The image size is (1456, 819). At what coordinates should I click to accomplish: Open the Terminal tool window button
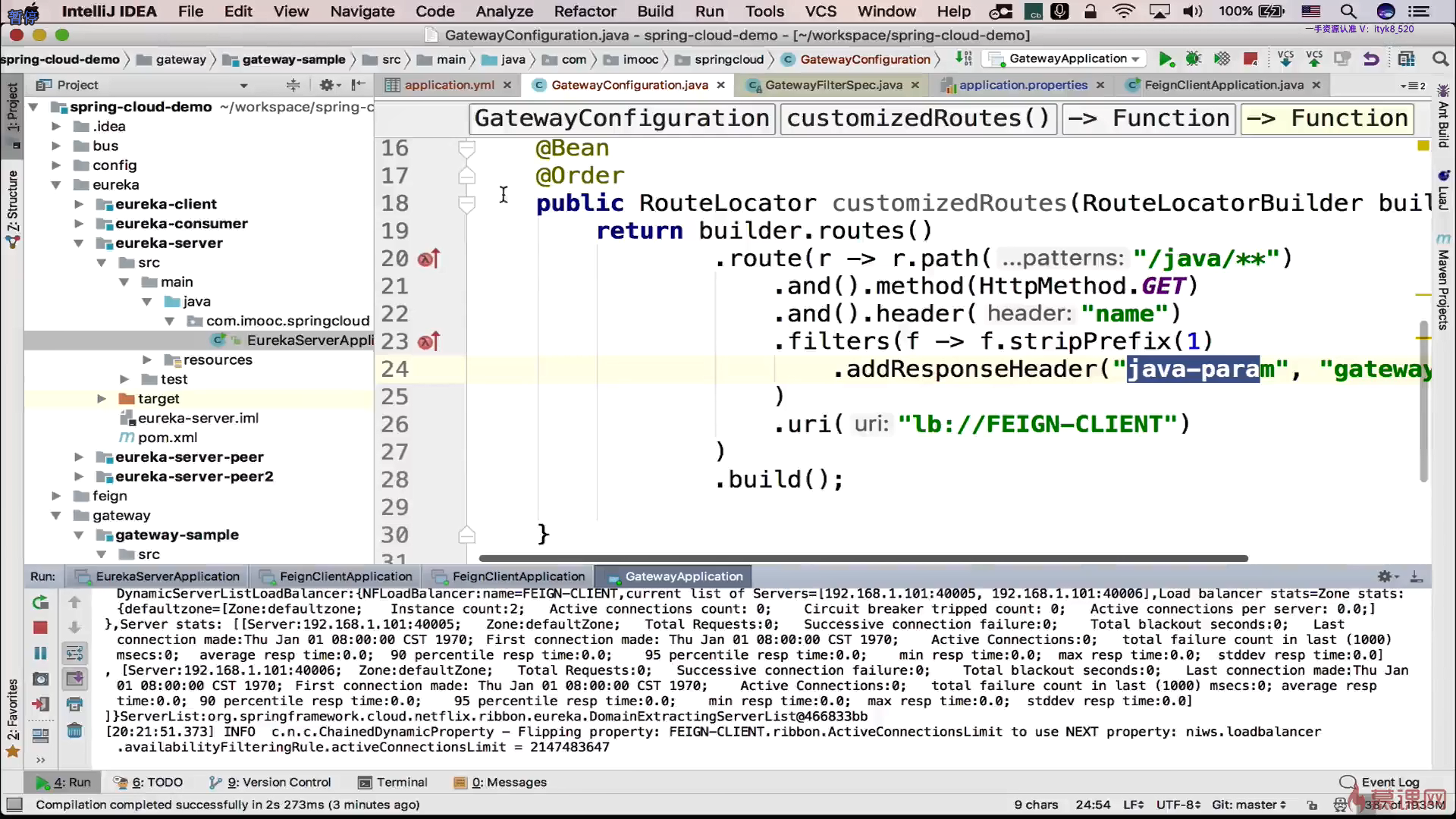(x=393, y=783)
